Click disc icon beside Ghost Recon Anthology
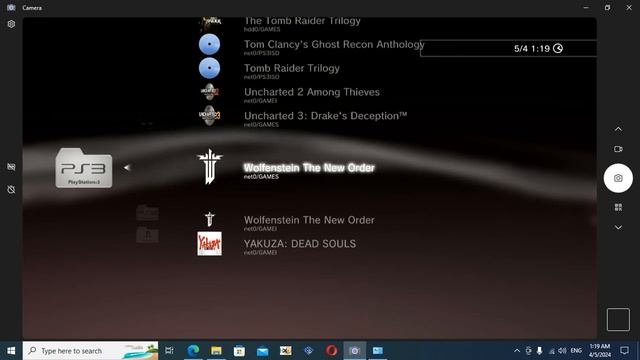This screenshot has width=640, height=360. click(209, 44)
